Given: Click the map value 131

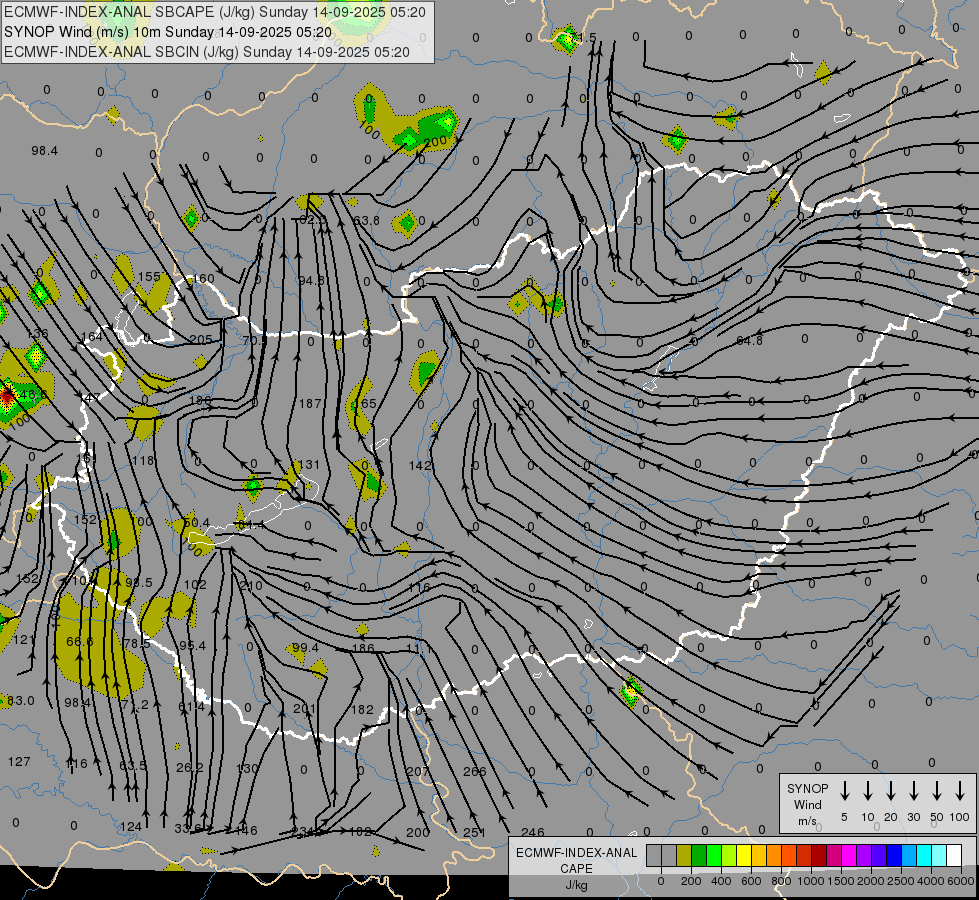Looking at the screenshot, I should click(x=308, y=465).
